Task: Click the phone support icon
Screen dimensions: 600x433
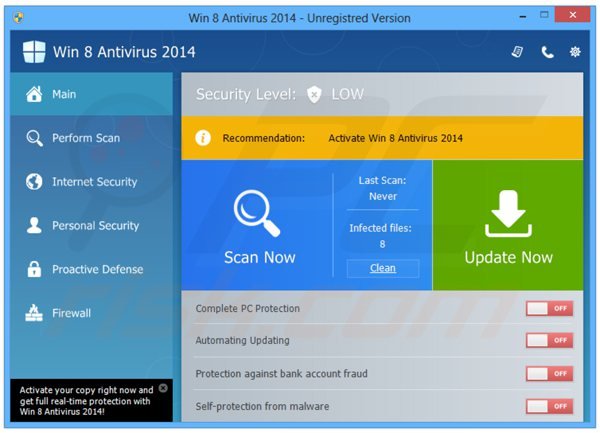Action: click(x=547, y=52)
